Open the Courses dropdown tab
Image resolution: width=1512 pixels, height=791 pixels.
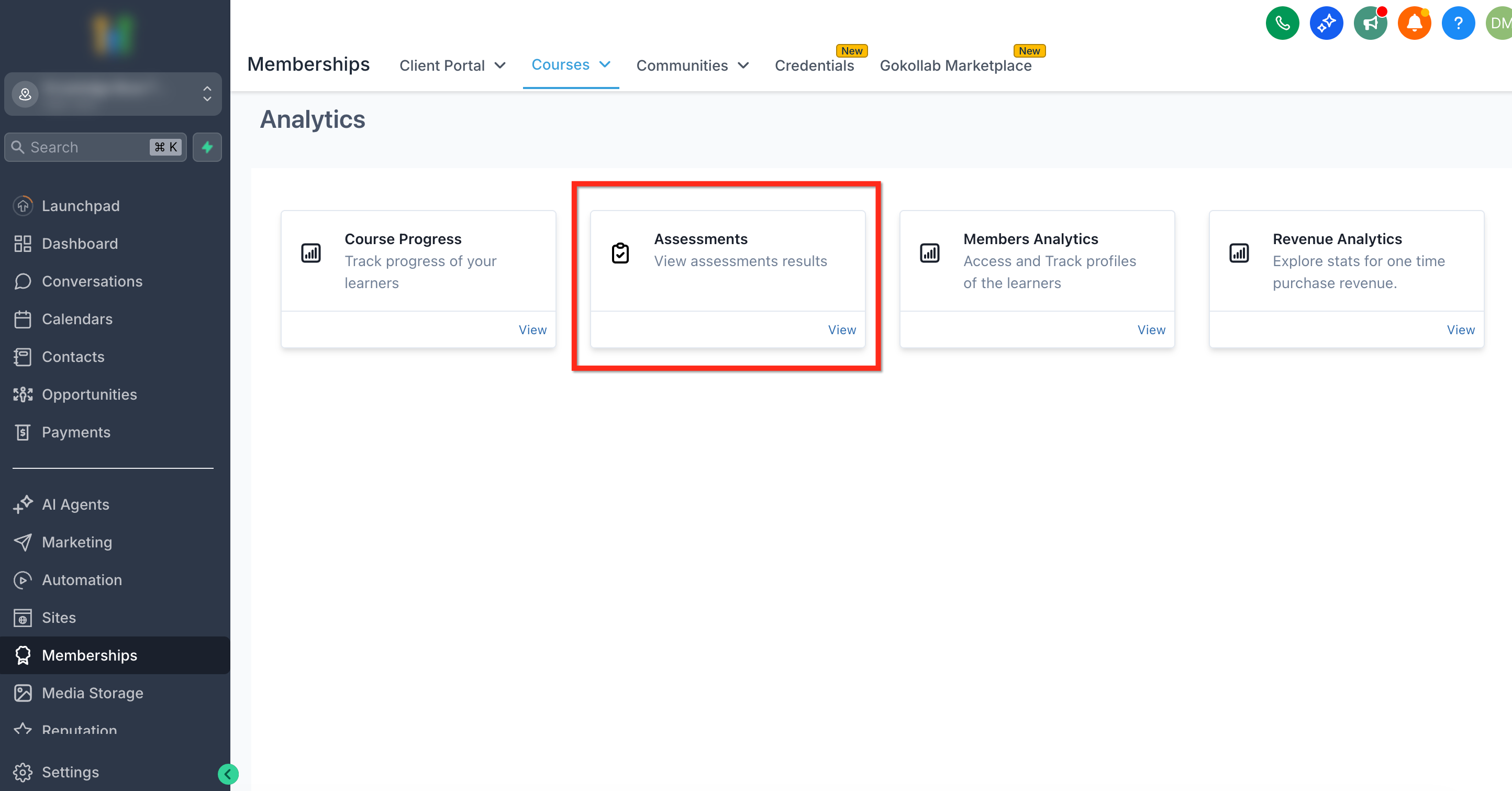point(571,64)
